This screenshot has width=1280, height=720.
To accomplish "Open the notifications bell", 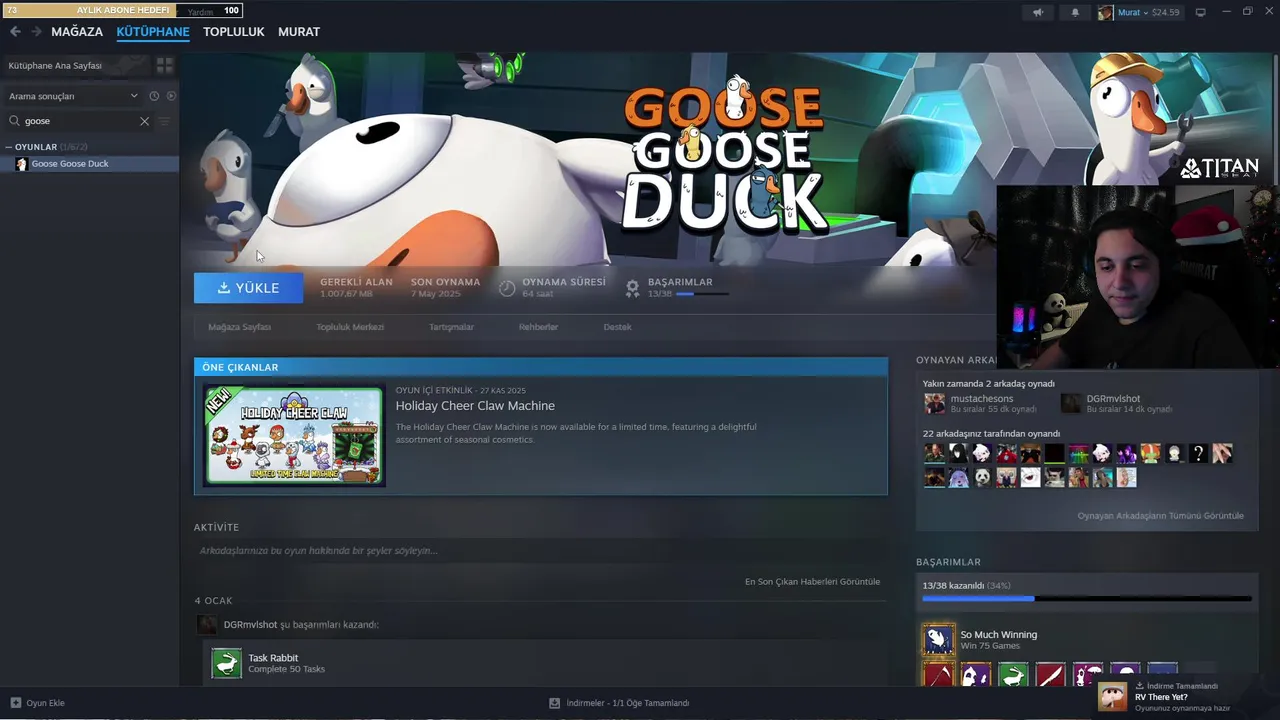I will point(1075,12).
